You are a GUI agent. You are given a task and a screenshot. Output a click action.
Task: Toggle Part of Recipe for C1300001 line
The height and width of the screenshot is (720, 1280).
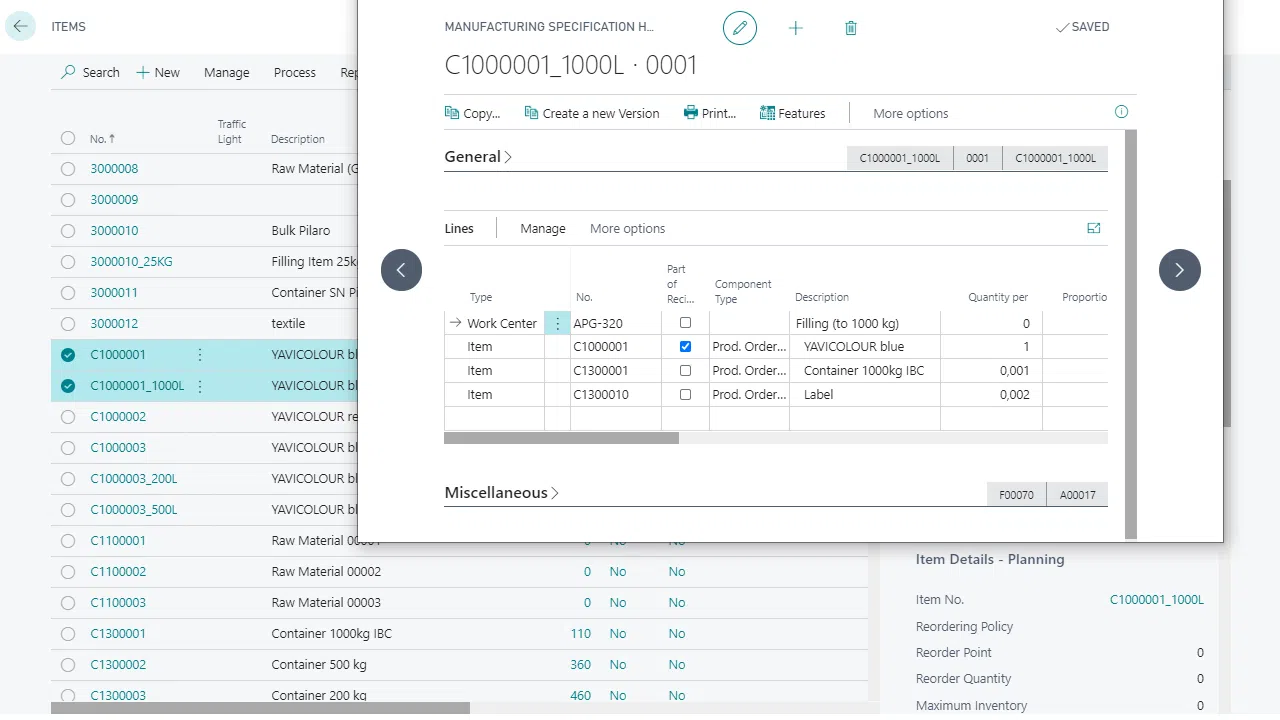(685, 371)
